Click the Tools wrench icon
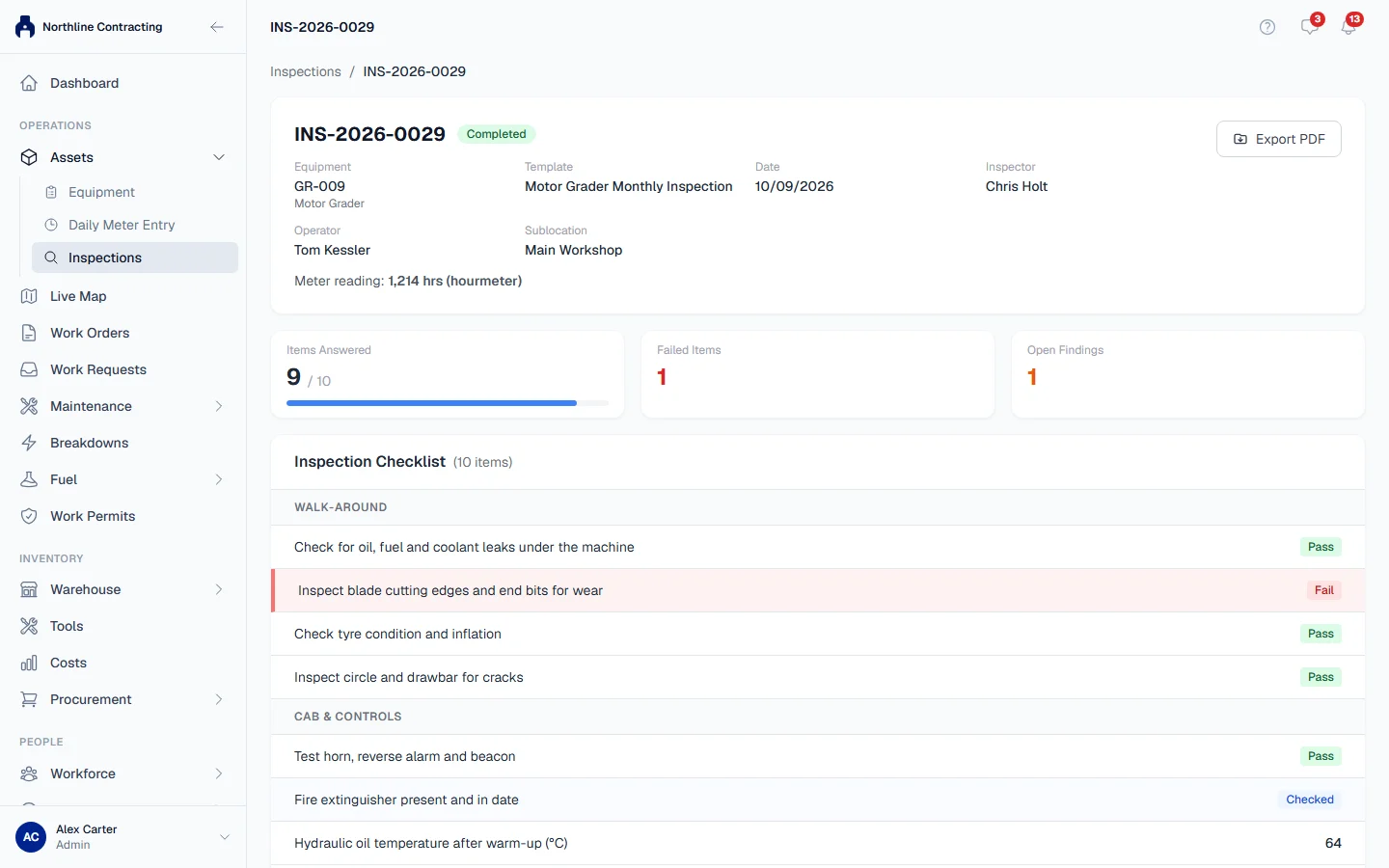 click(x=29, y=626)
